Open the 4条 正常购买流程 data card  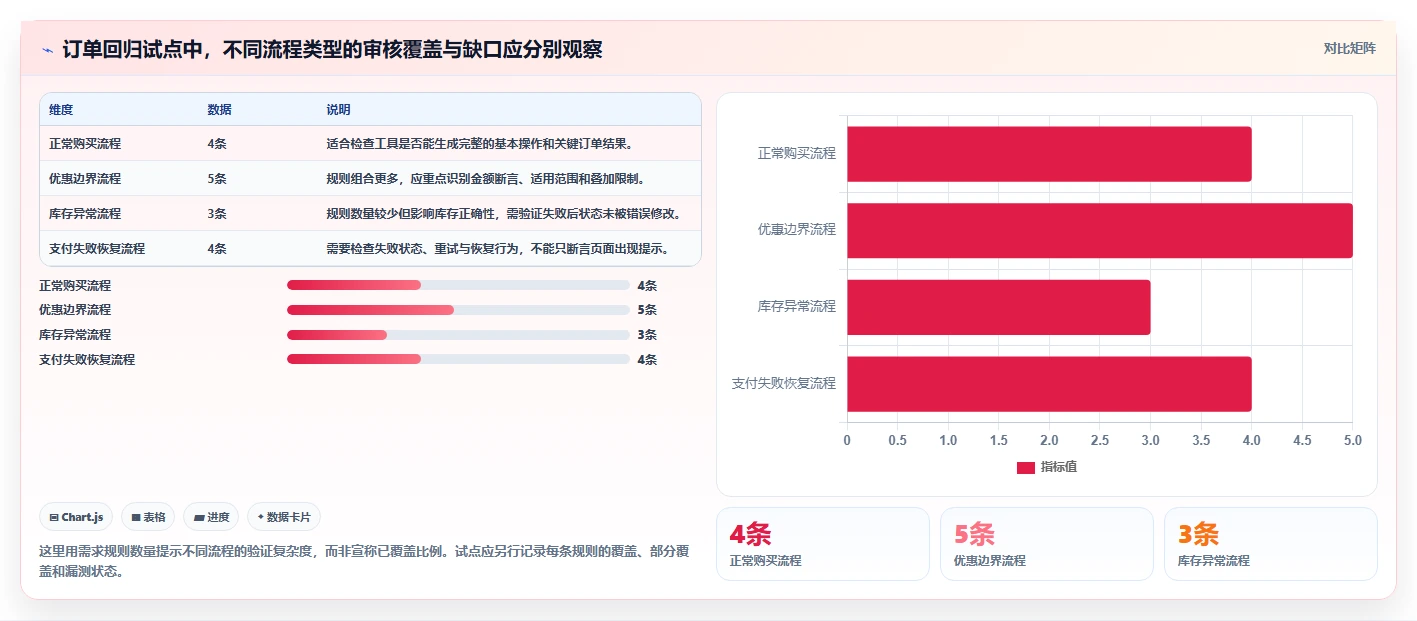click(x=823, y=544)
